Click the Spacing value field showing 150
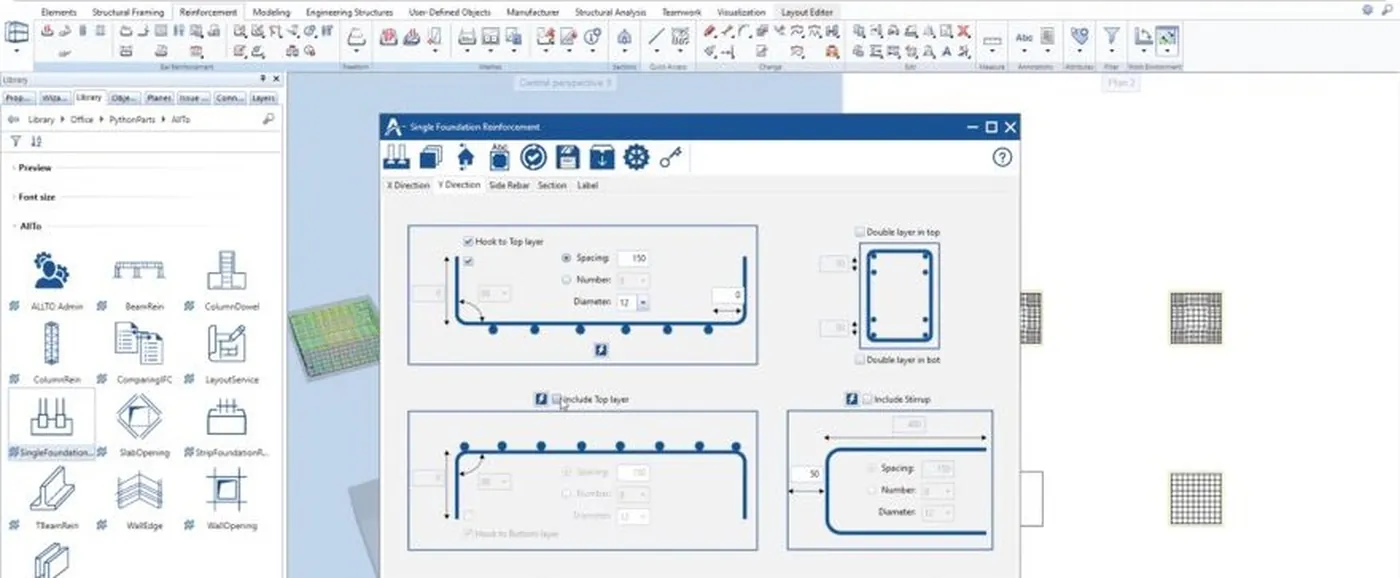Screen dimensions: 1400x578 coord(634,258)
